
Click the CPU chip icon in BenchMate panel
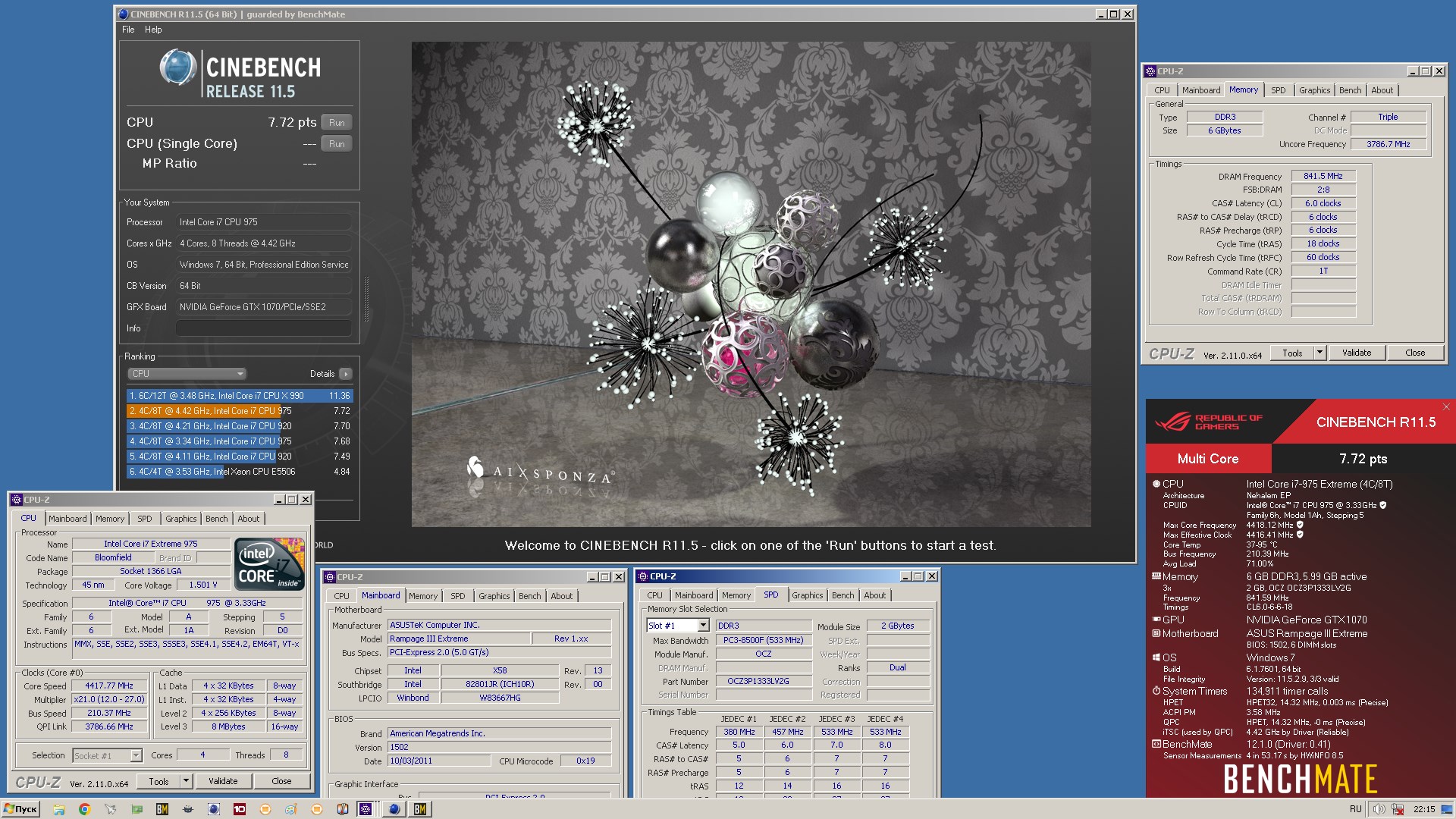point(1156,484)
